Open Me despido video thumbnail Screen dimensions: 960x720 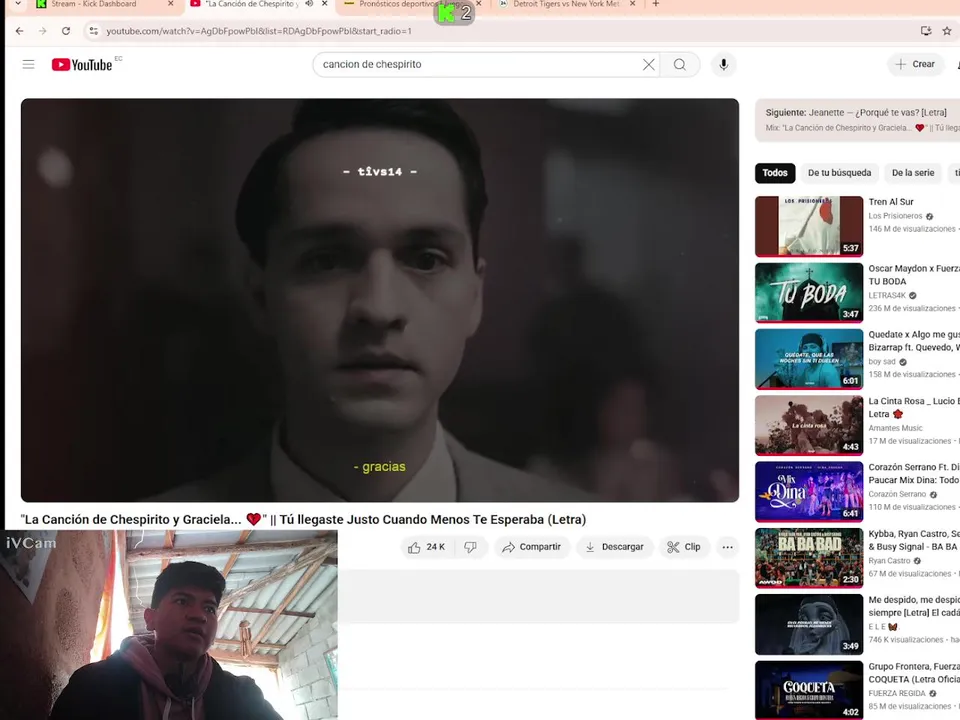[809, 624]
